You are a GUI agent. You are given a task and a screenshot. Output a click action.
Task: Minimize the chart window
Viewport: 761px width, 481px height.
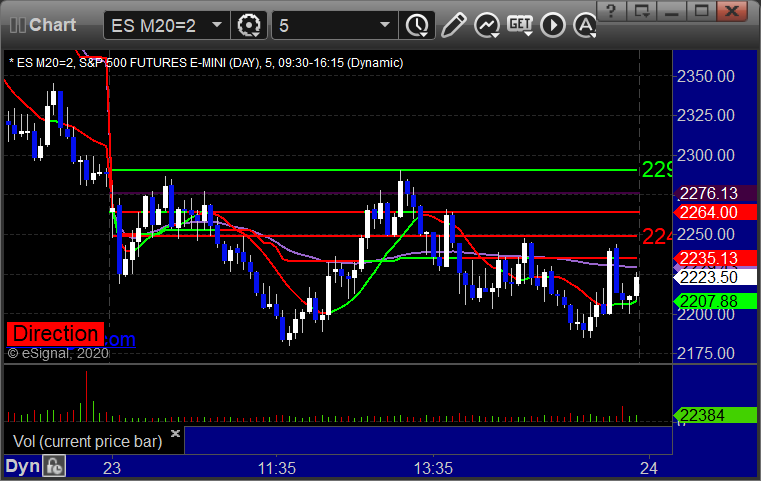coord(672,11)
